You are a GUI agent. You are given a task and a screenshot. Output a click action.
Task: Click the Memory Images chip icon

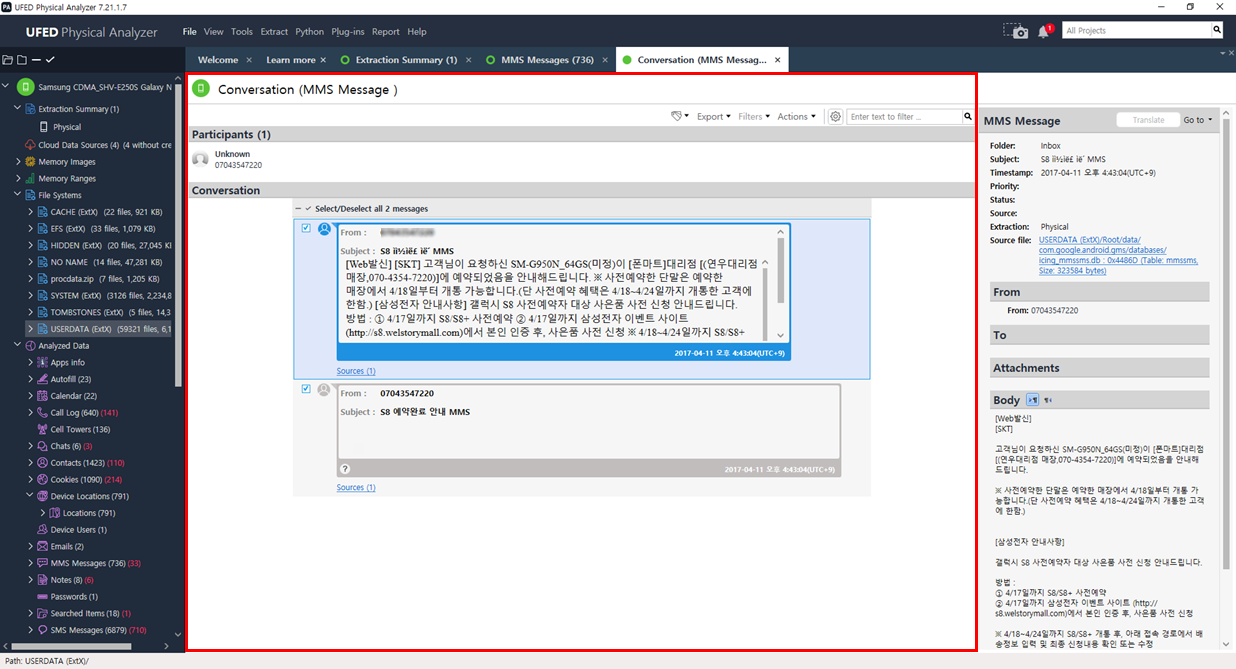pos(30,162)
